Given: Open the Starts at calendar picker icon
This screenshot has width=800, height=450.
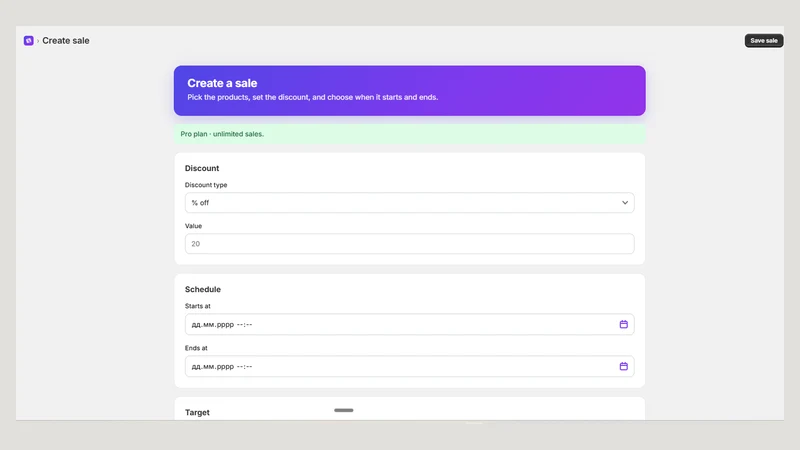Looking at the screenshot, I should click(x=623, y=324).
